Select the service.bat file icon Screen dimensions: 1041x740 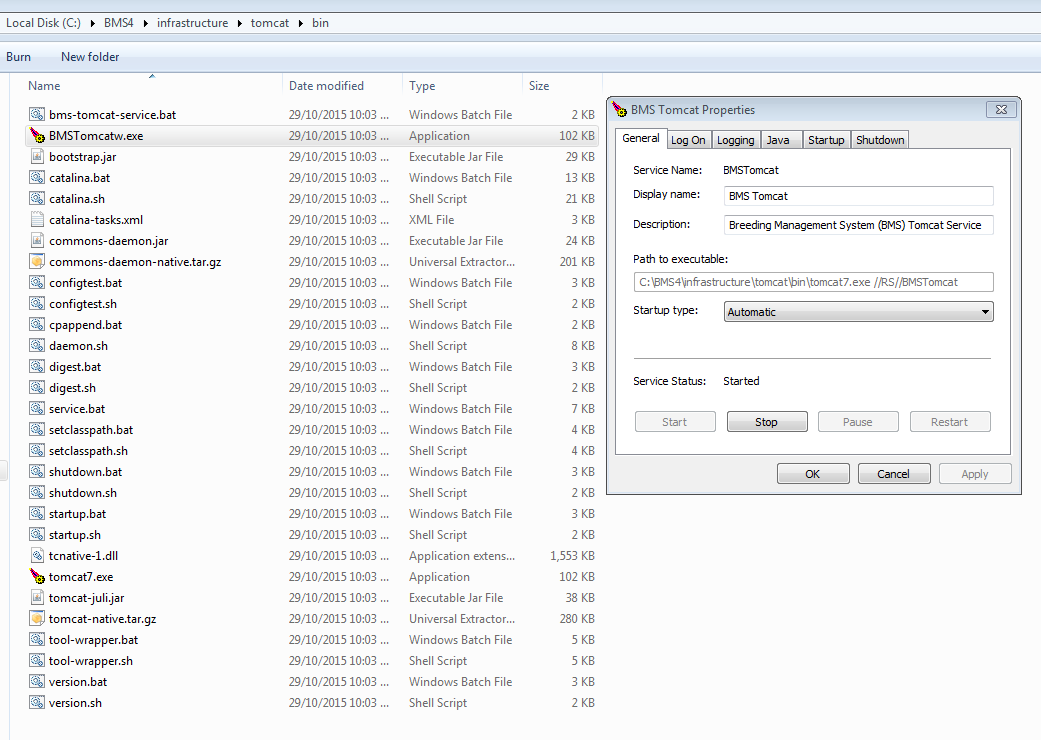(37, 409)
